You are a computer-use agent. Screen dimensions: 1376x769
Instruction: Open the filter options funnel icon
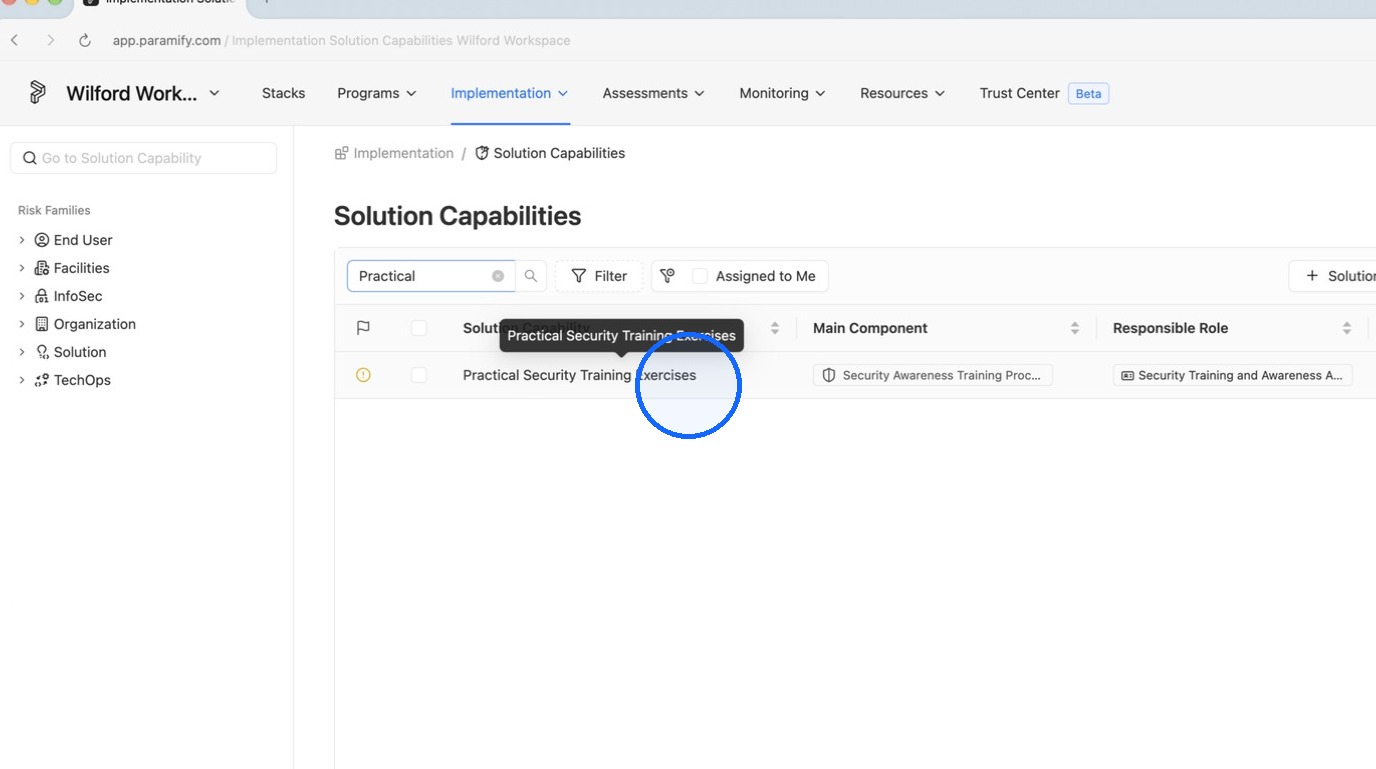point(668,276)
